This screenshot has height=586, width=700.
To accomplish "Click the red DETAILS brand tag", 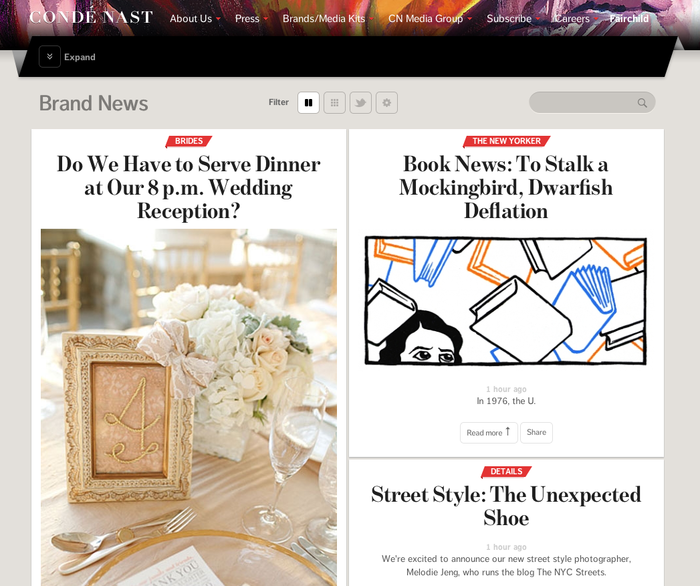I will pos(506,471).
